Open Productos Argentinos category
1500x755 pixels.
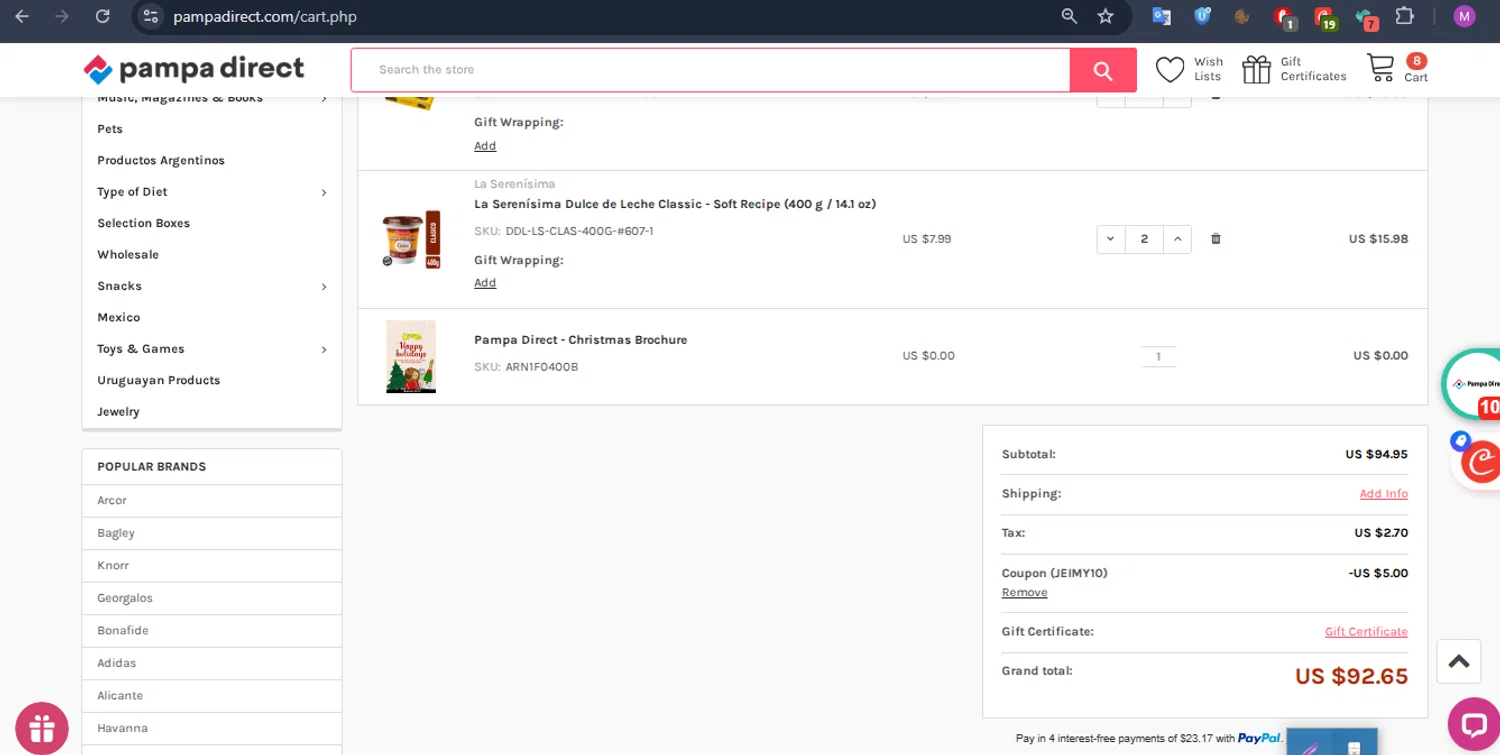[x=161, y=160]
